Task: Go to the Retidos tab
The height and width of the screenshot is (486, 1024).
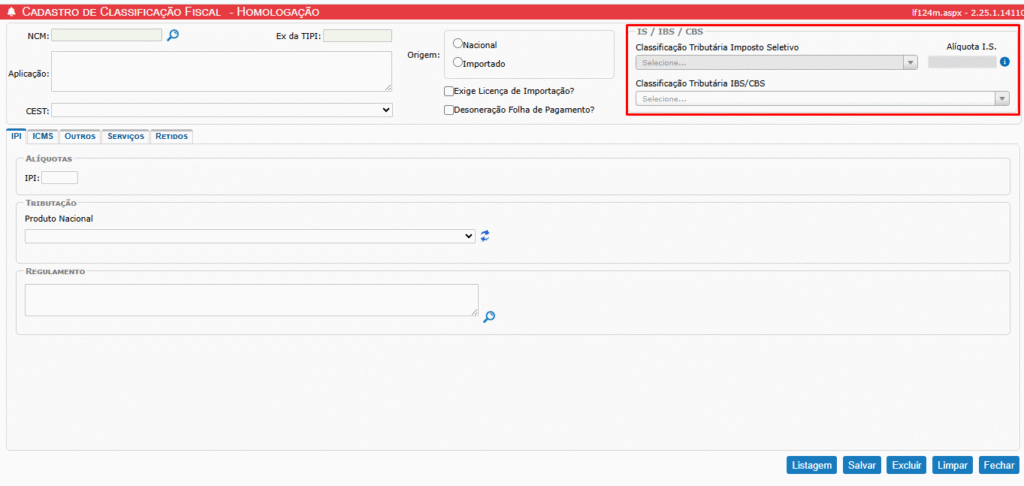Action: point(171,136)
